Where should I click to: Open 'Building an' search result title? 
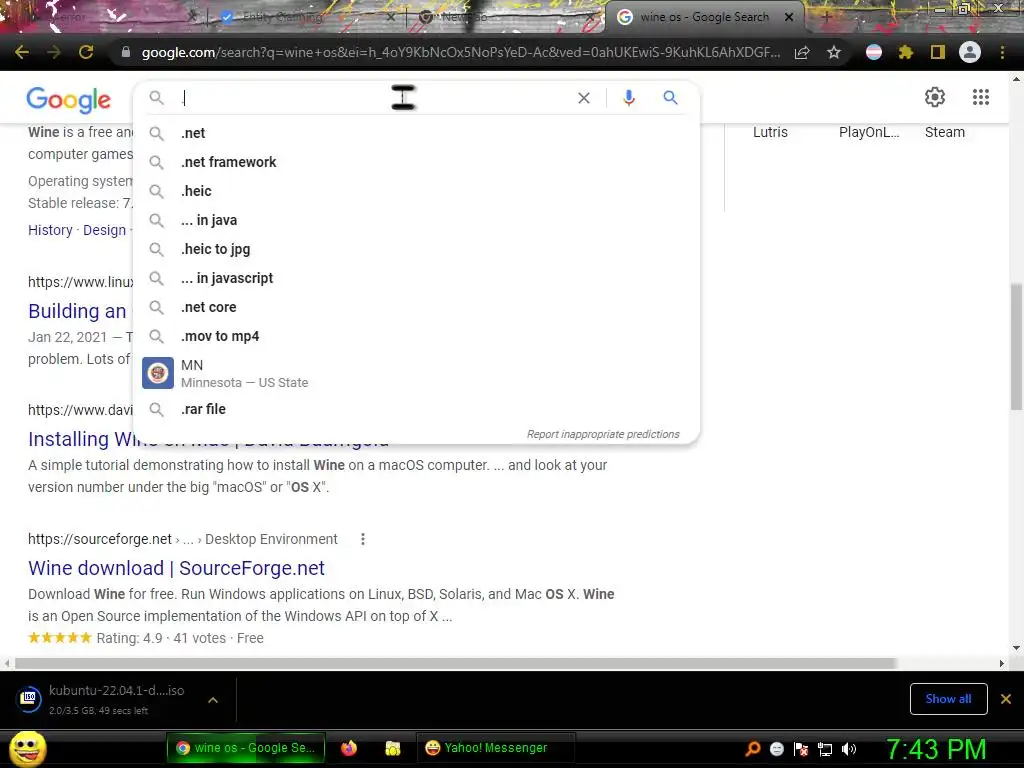coord(77,311)
